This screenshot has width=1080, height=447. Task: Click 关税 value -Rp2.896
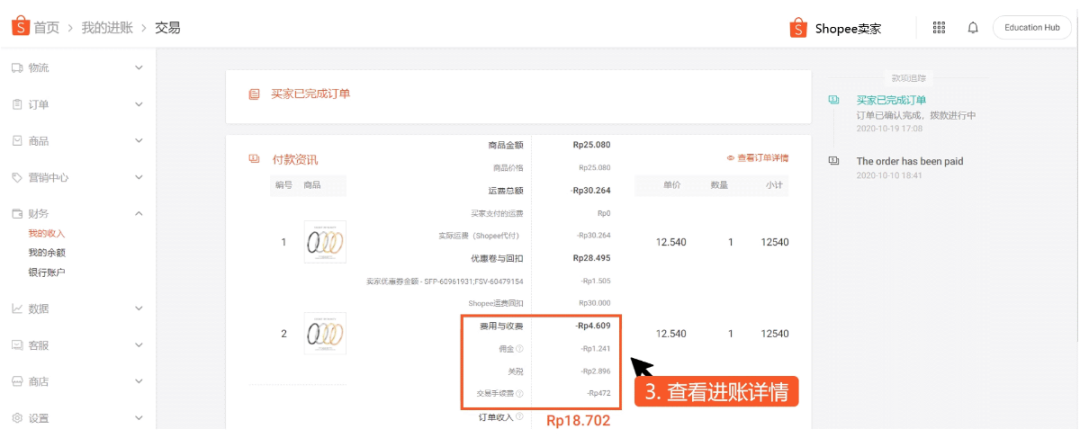tap(596, 371)
